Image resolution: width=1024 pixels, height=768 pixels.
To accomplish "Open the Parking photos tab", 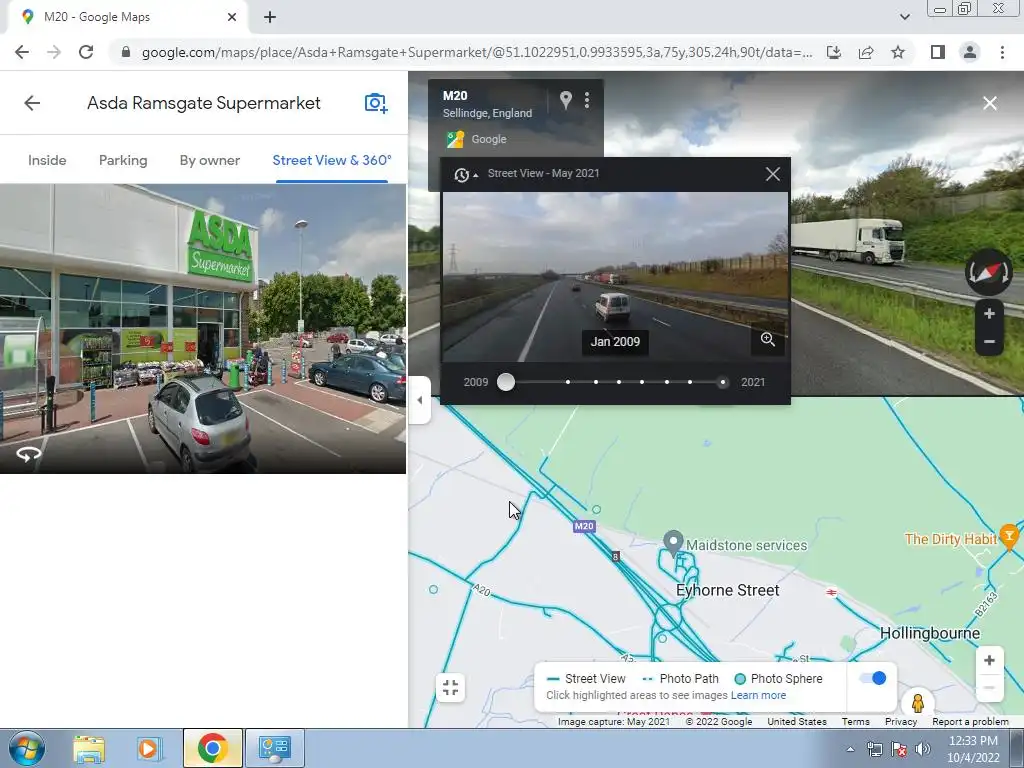I will click(123, 160).
